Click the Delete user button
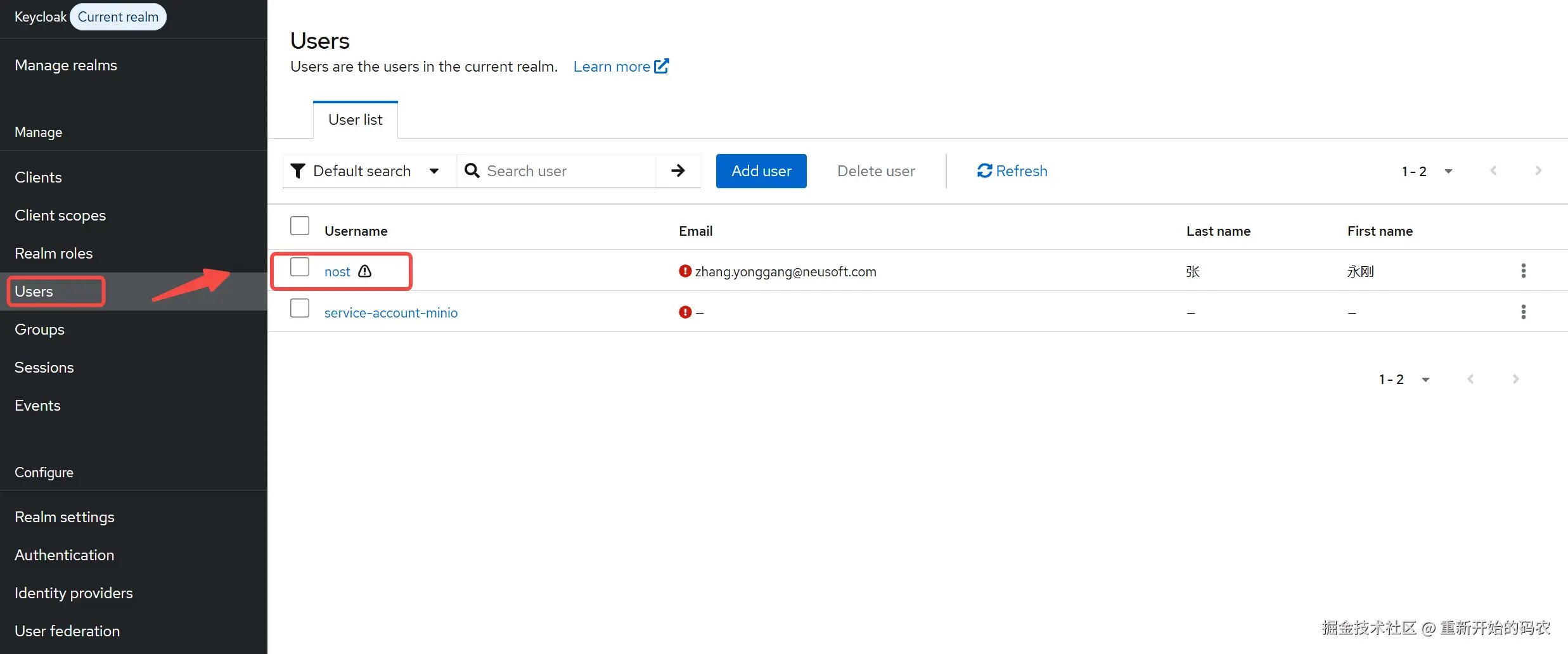Viewport: 1568px width, 654px height. 876,171
